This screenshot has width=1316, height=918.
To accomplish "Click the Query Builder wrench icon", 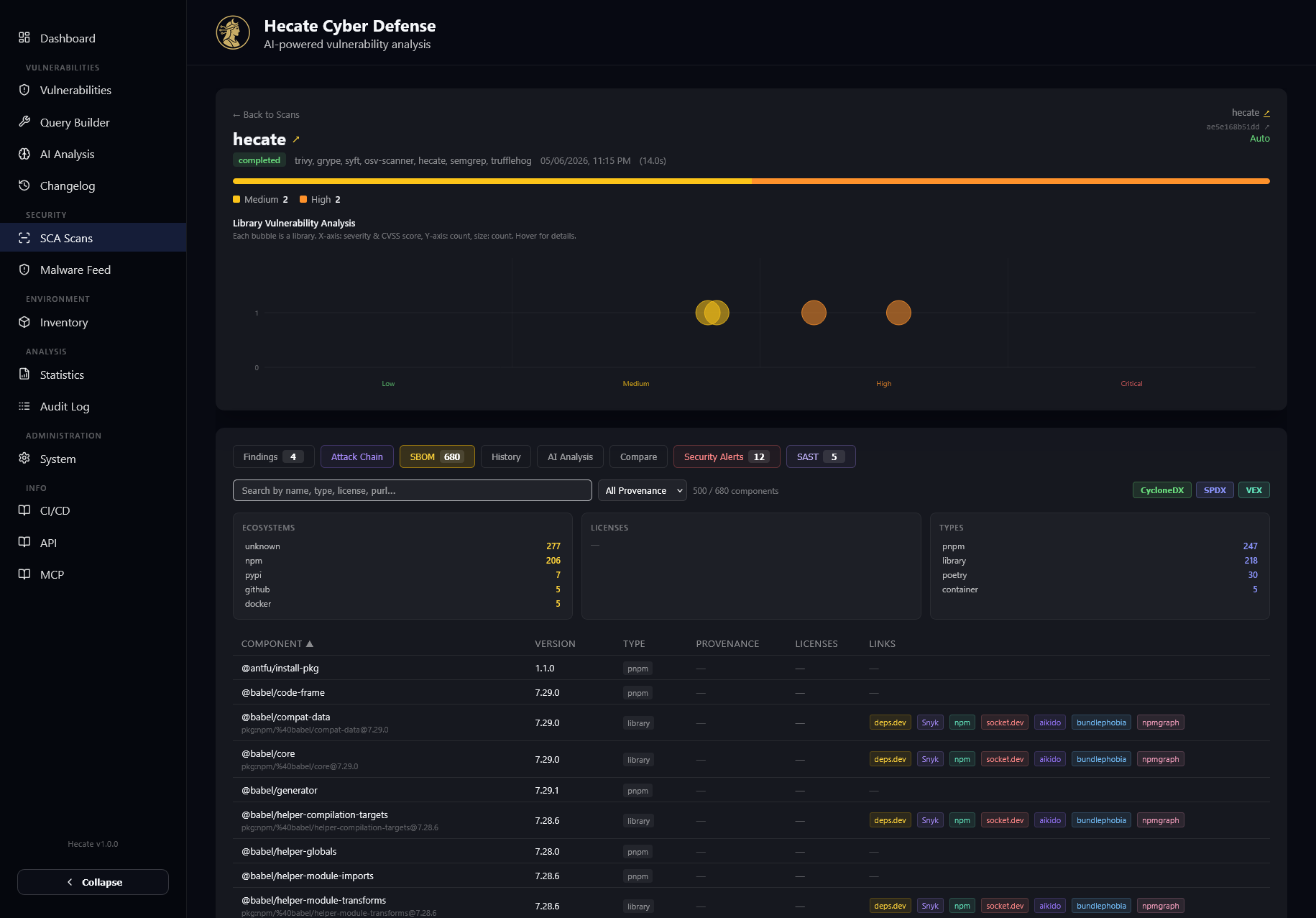I will [x=24, y=121].
